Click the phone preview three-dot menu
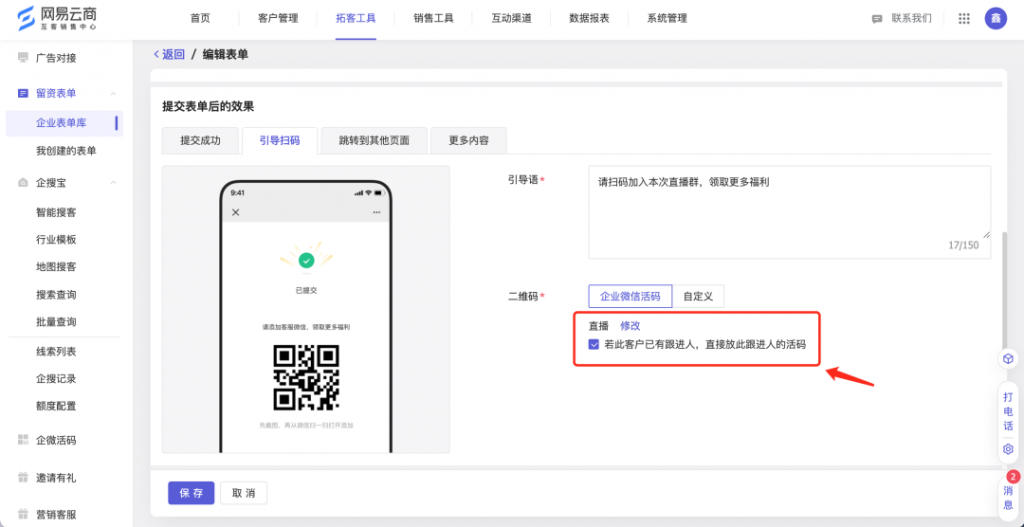The height and width of the screenshot is (527, 1024). coord(376,212)
